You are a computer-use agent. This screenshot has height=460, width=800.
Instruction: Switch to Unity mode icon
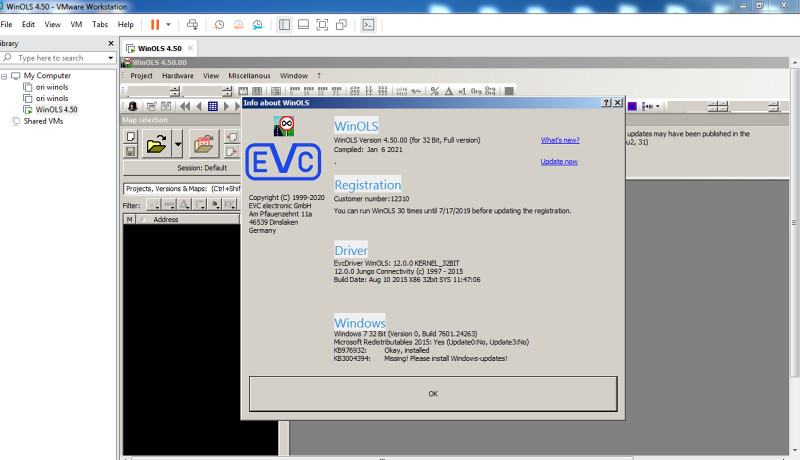[x=341, y=24]
